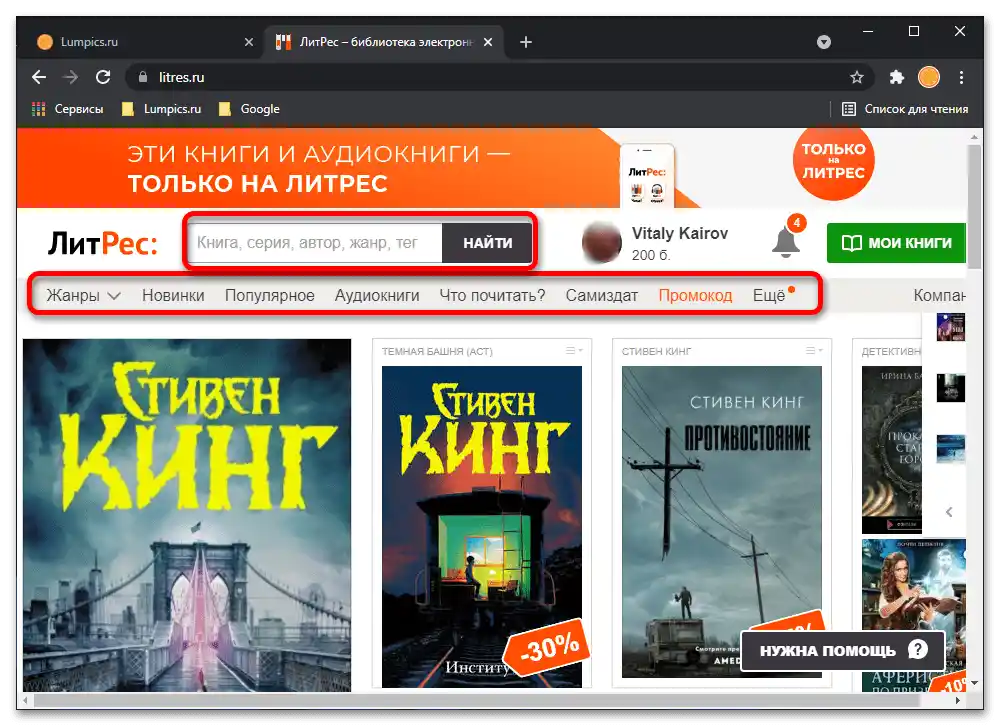Open list menu icon on Темная башня card
The height and width of the screenshot is (726, 1000).
tap(574, 351)
